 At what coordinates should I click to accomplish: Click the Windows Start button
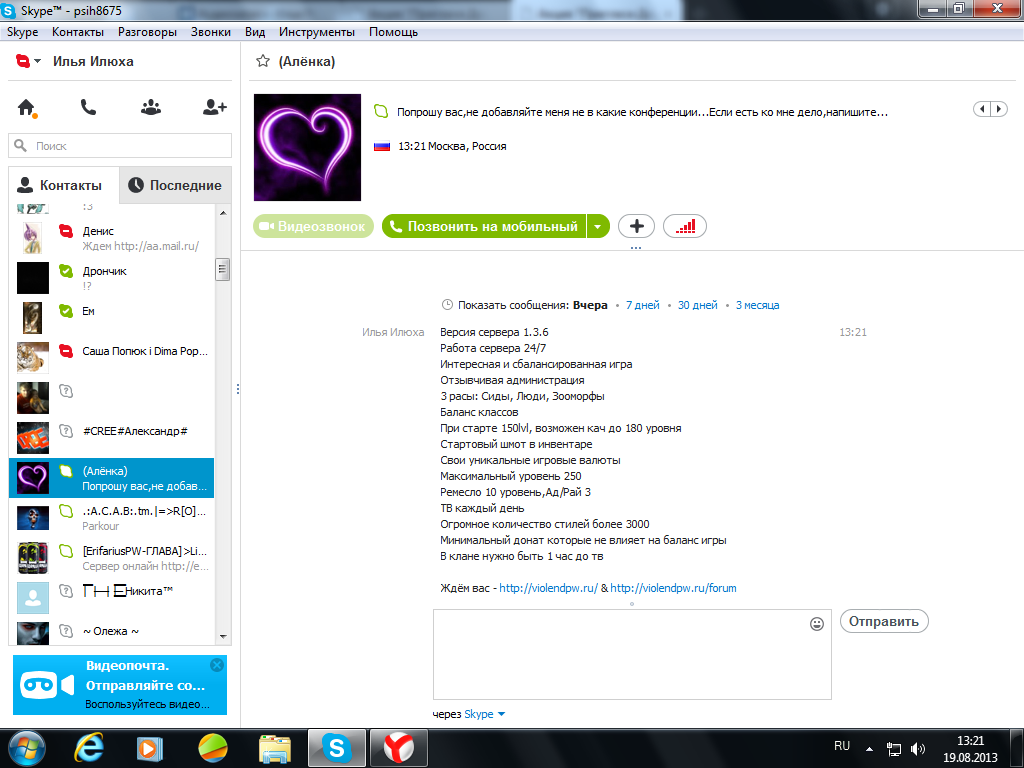coord(26,748)
